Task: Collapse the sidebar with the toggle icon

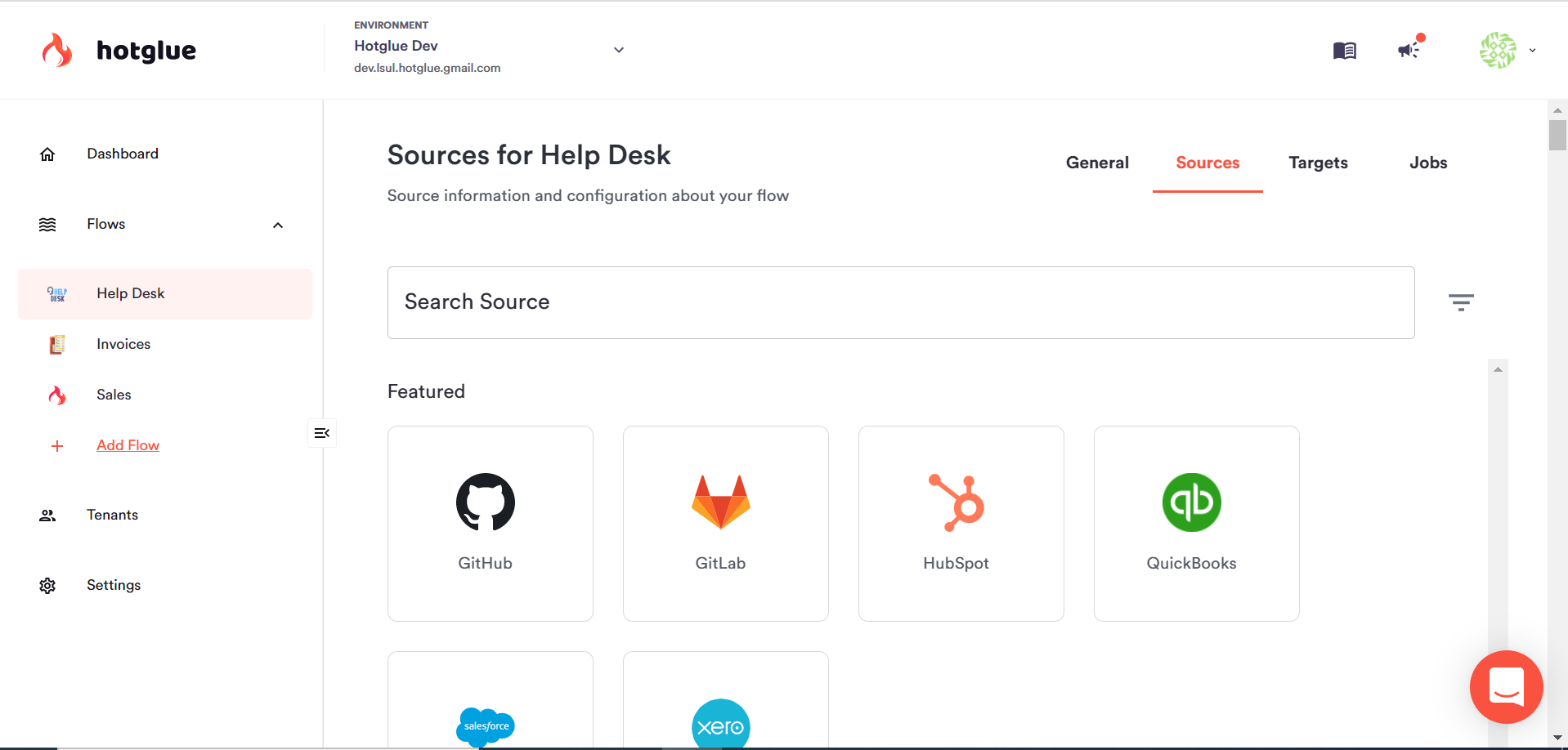Action: [322, 433]
